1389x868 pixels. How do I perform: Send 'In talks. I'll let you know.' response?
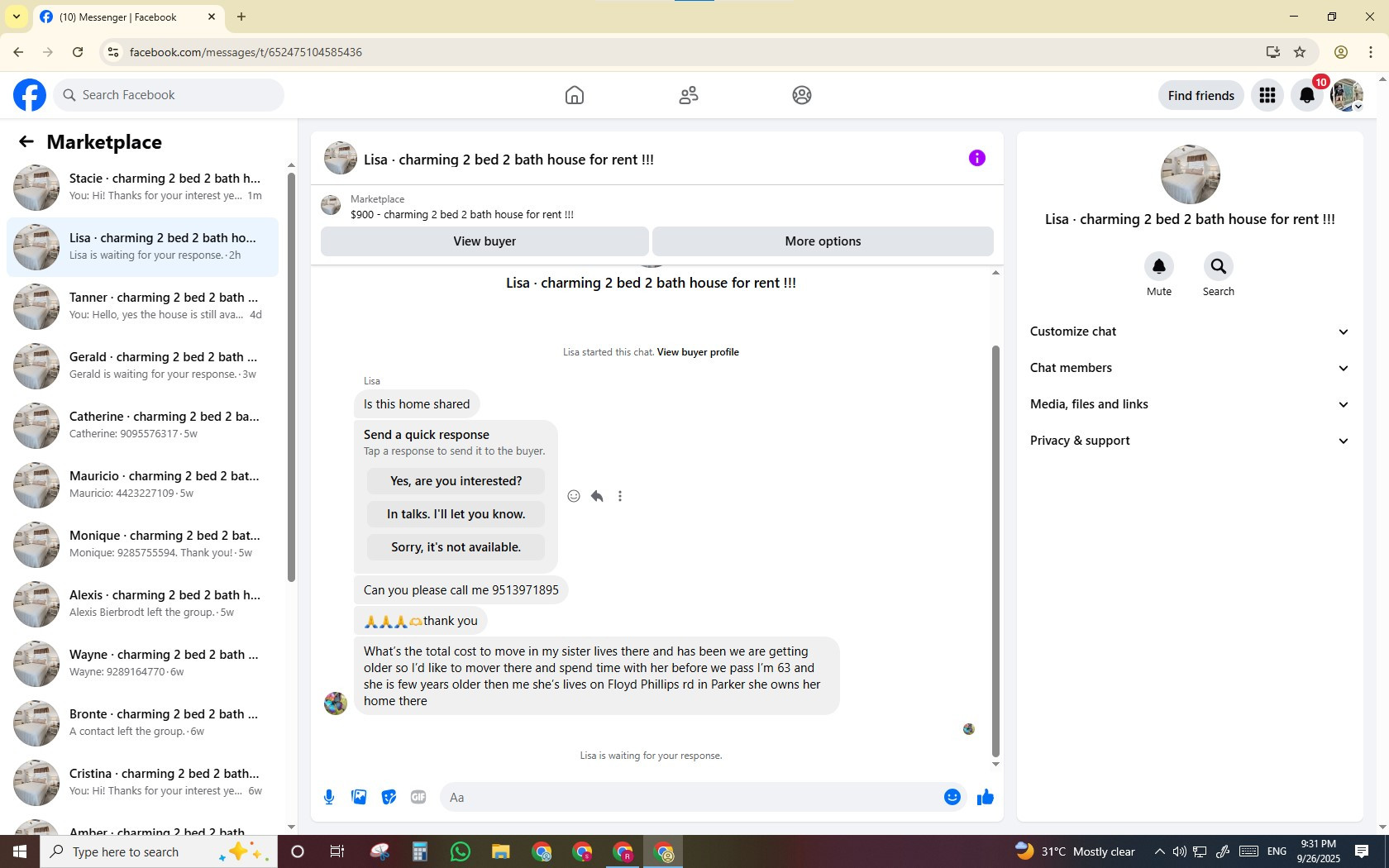pyautogui.click(x=456, y=514)
